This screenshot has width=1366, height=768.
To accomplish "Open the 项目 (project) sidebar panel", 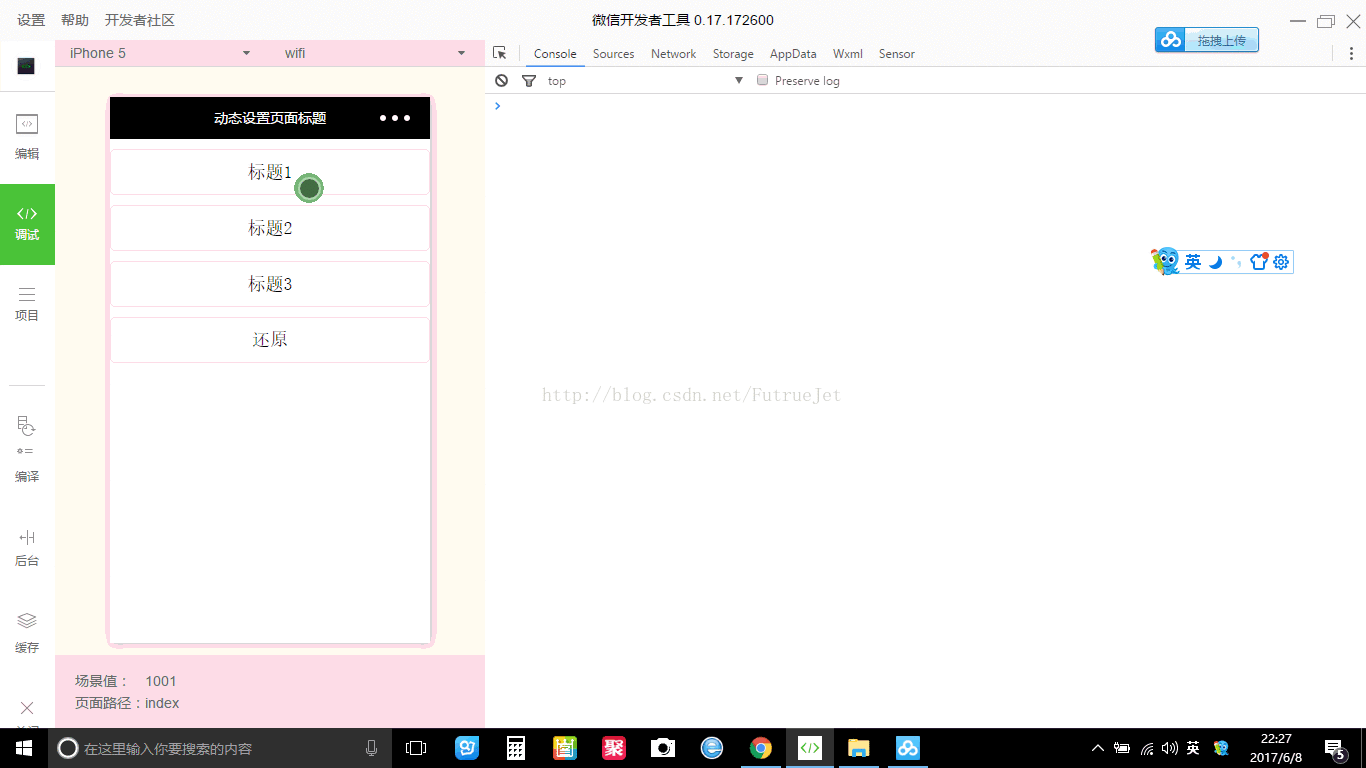I will point(27,303).
